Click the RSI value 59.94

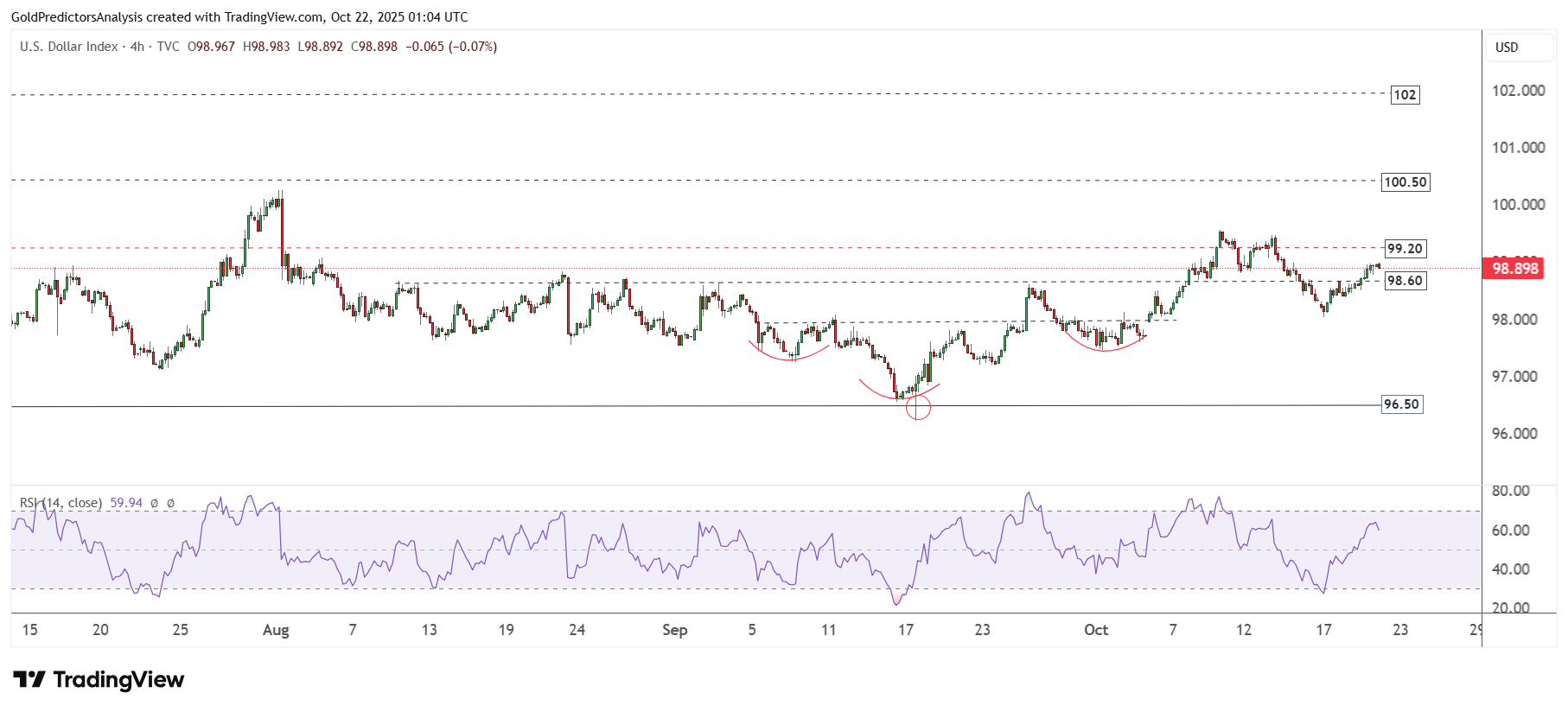126,503
